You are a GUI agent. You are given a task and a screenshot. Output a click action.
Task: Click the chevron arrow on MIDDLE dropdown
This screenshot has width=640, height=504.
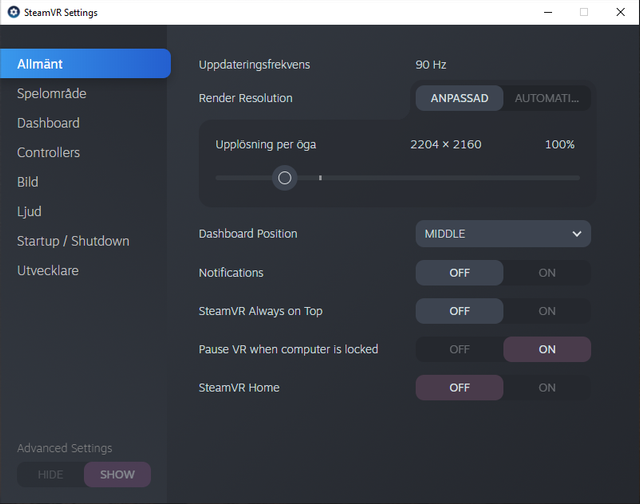(577, 234)
